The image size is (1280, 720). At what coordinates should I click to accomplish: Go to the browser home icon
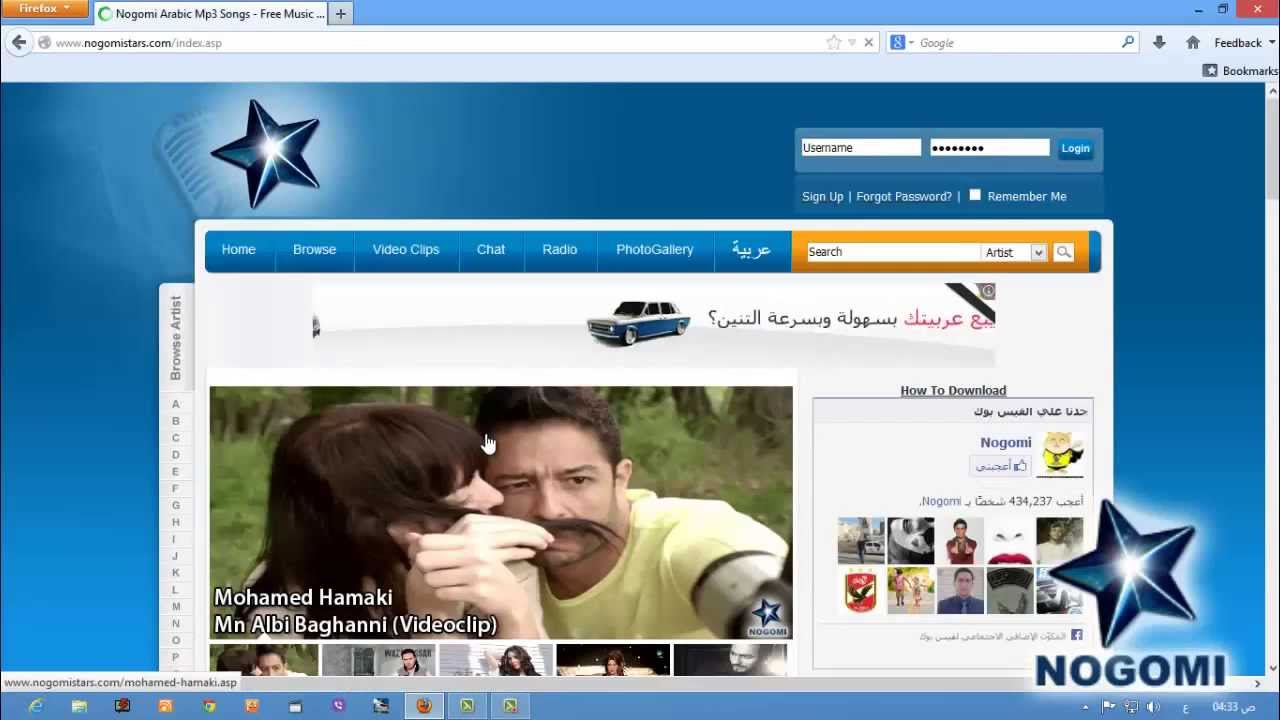[x=1192, y=42]
